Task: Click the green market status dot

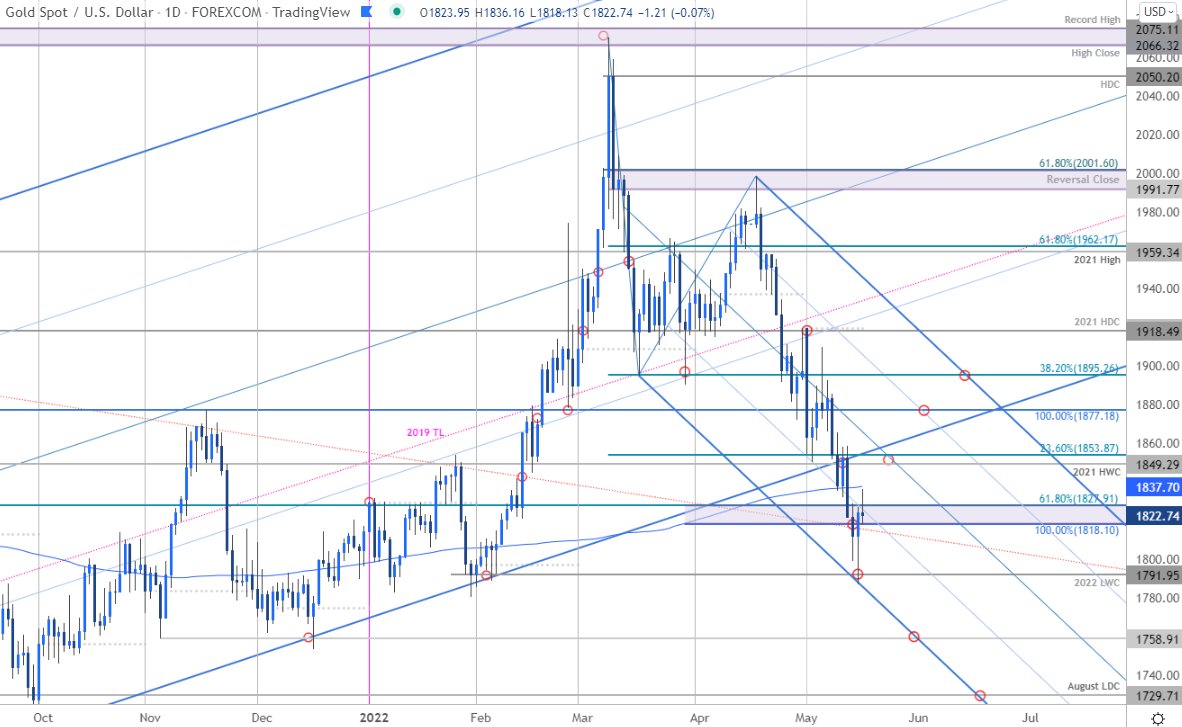Action: [x=395, y=13]
